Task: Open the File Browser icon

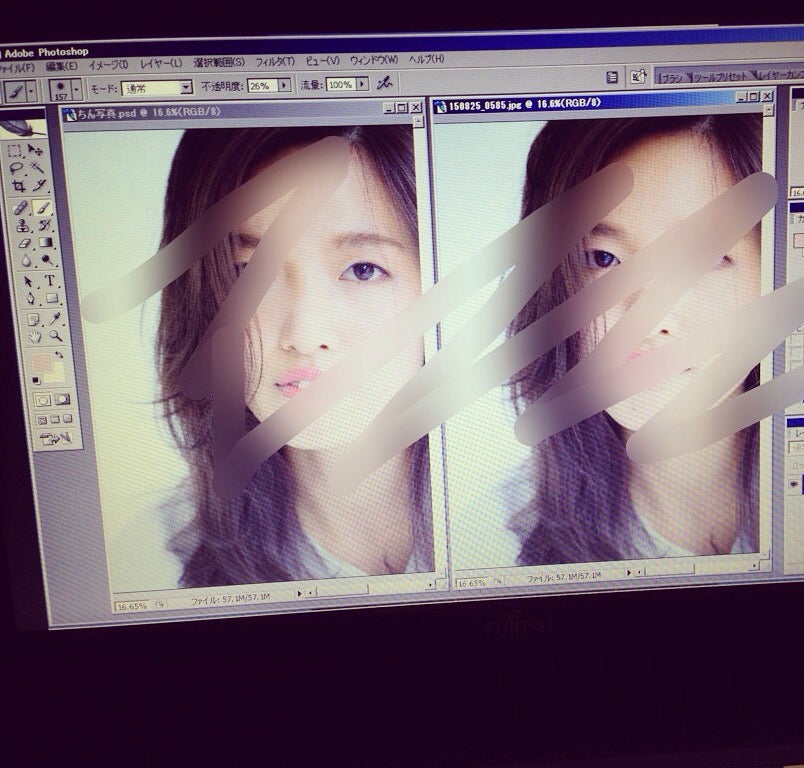Action: tap(638, 77)
